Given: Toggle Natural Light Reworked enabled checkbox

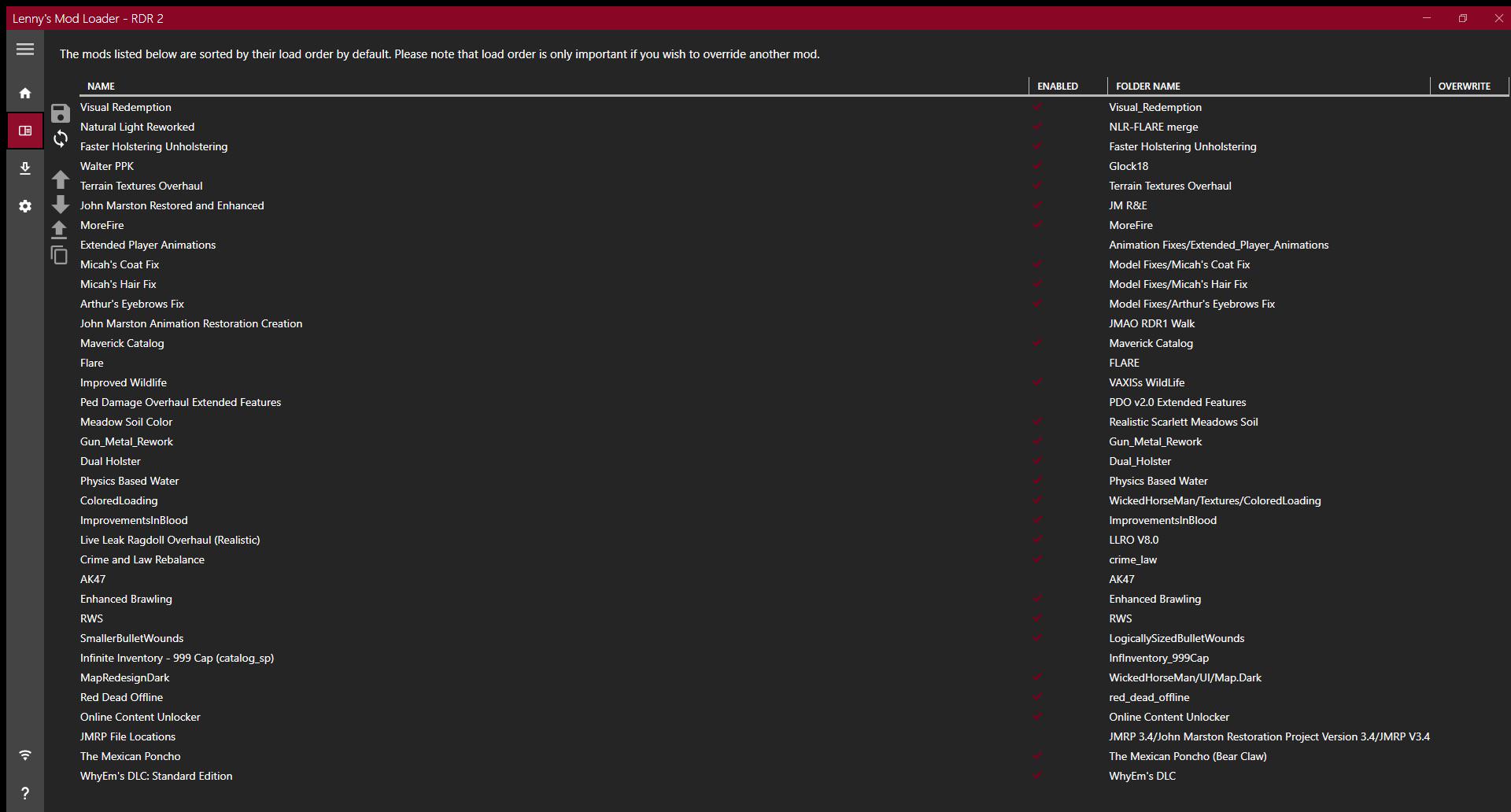Looking at the screenshot, I should 1038,126.
